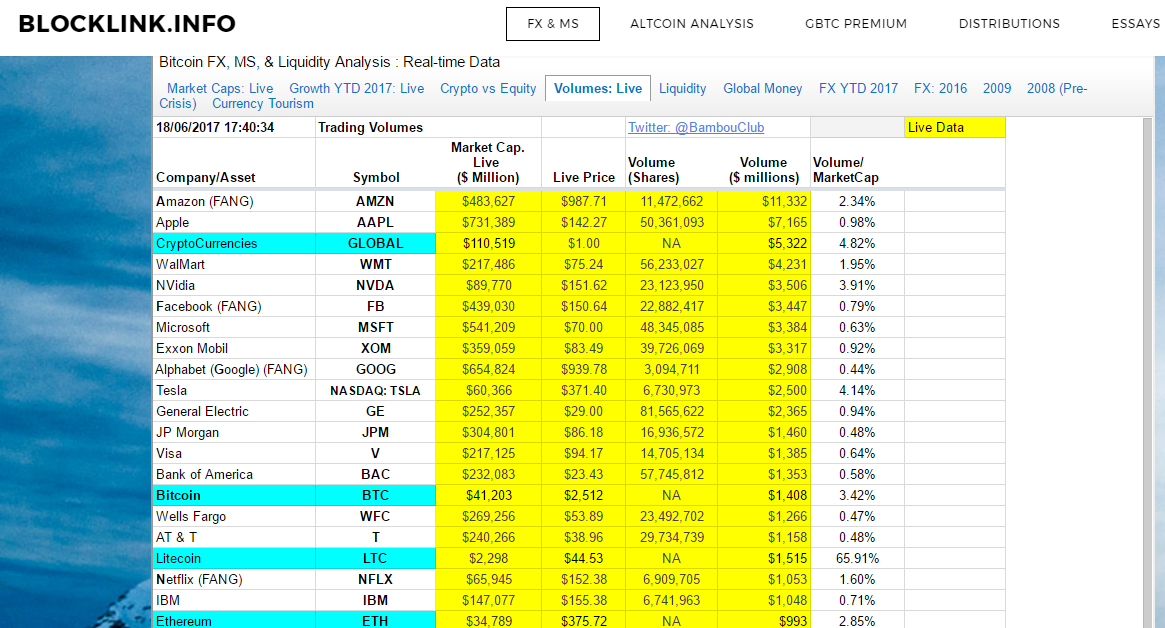Open the FX: 2016 tab
The width and height of the screenshot is (1165, 628).
point(940,88)
